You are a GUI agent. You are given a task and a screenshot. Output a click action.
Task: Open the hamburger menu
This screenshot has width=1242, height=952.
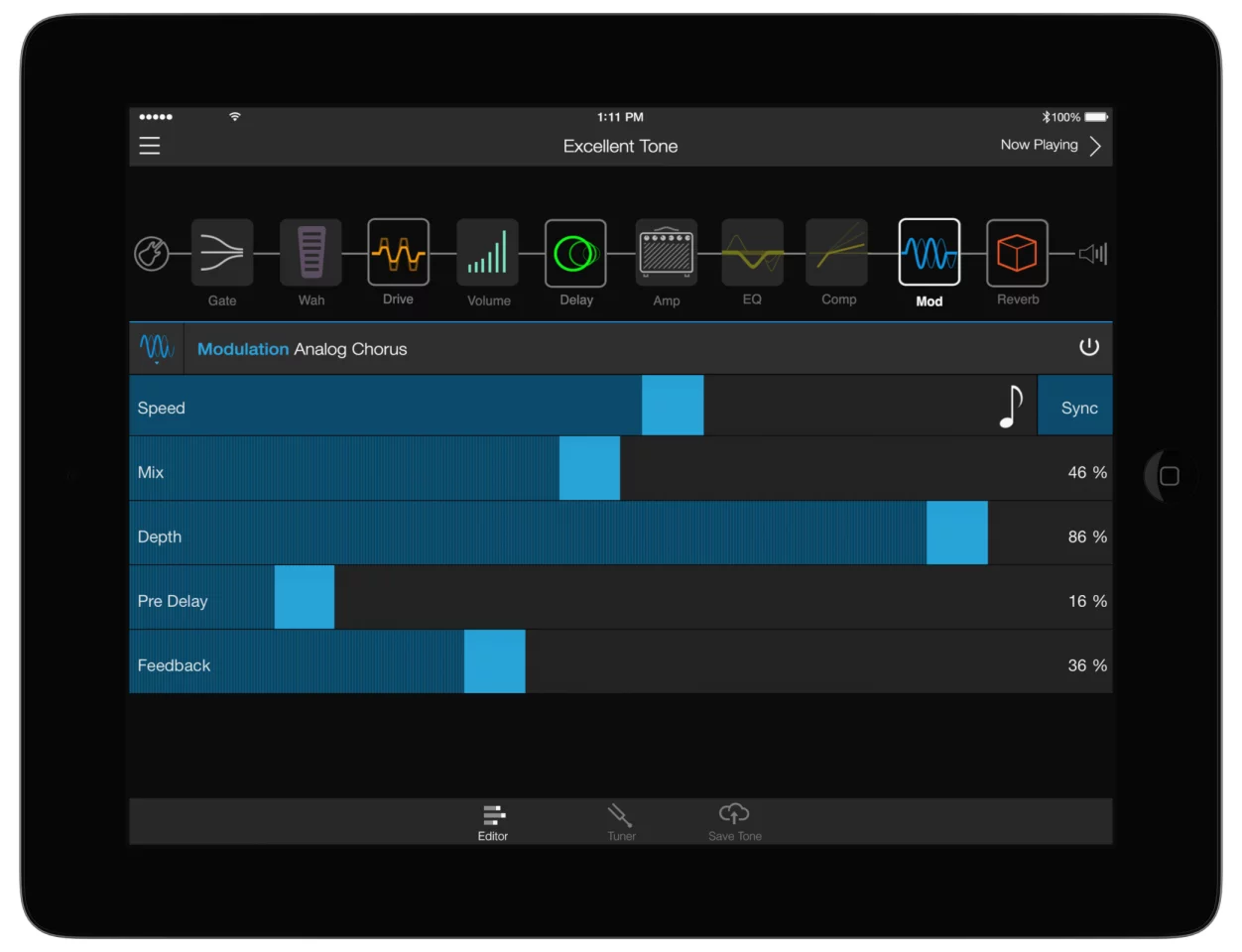[149, 145]
